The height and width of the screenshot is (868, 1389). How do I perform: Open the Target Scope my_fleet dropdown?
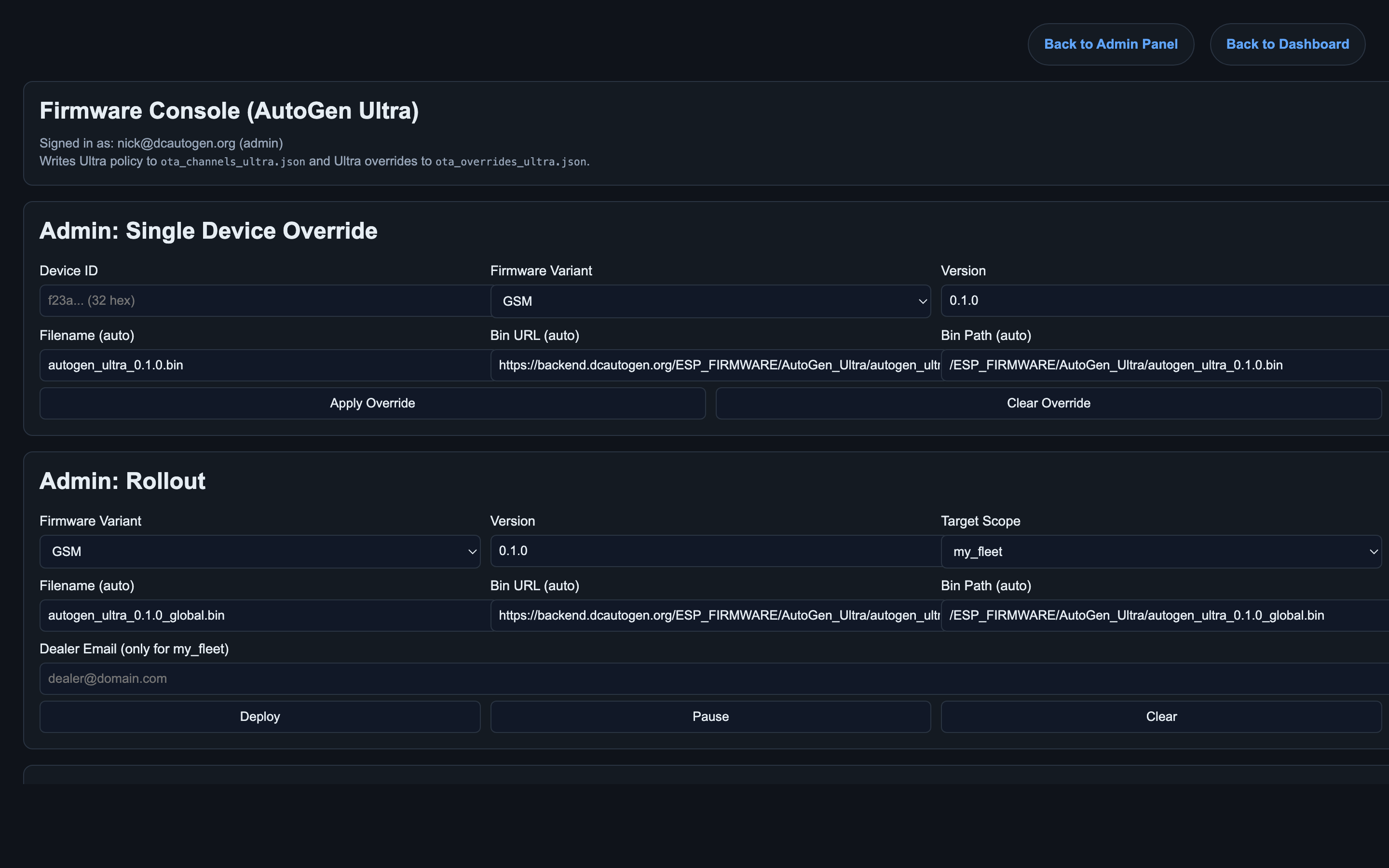pos(1161,552)
